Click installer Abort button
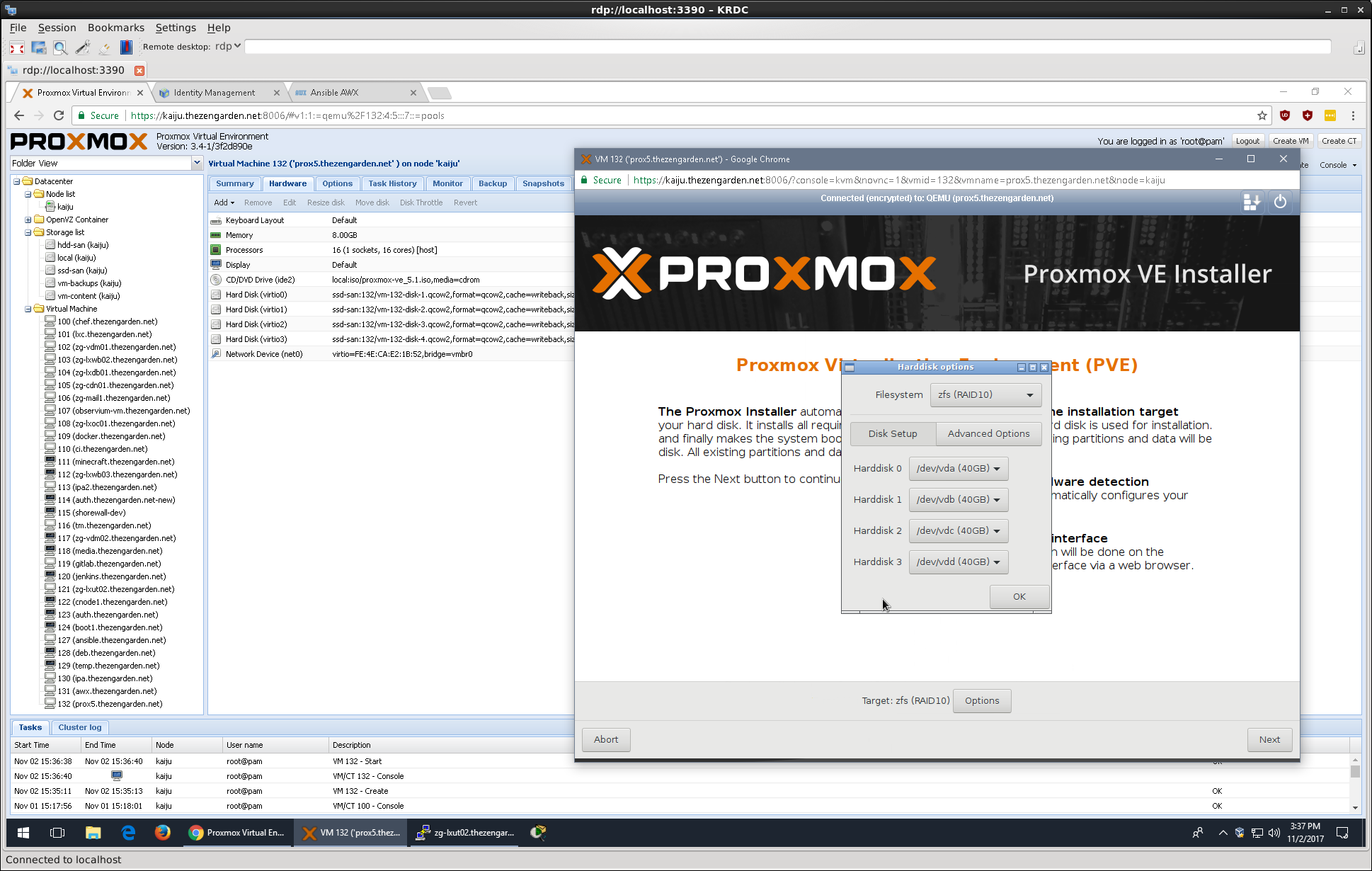This screenshot has width=1372, height=871. pyautogui.click(x=605, y=739)
